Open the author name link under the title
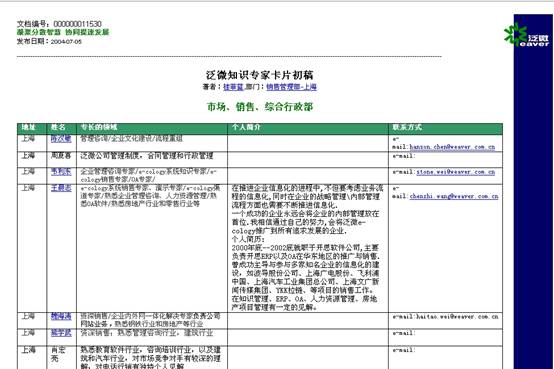This screenshot has height=369, width=554. pos(234,87)
